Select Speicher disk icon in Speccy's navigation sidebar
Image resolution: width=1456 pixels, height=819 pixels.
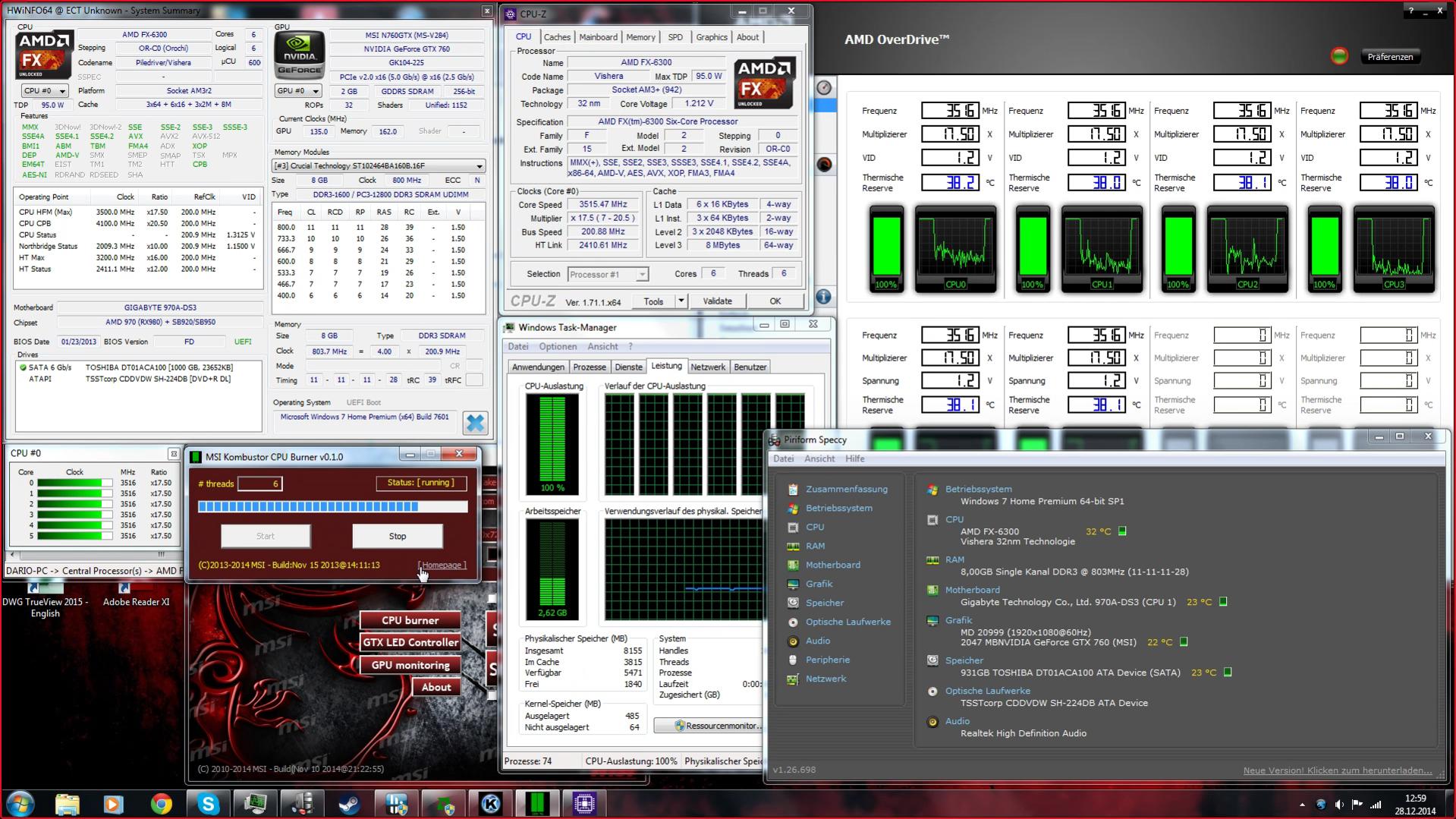(793, 603)
